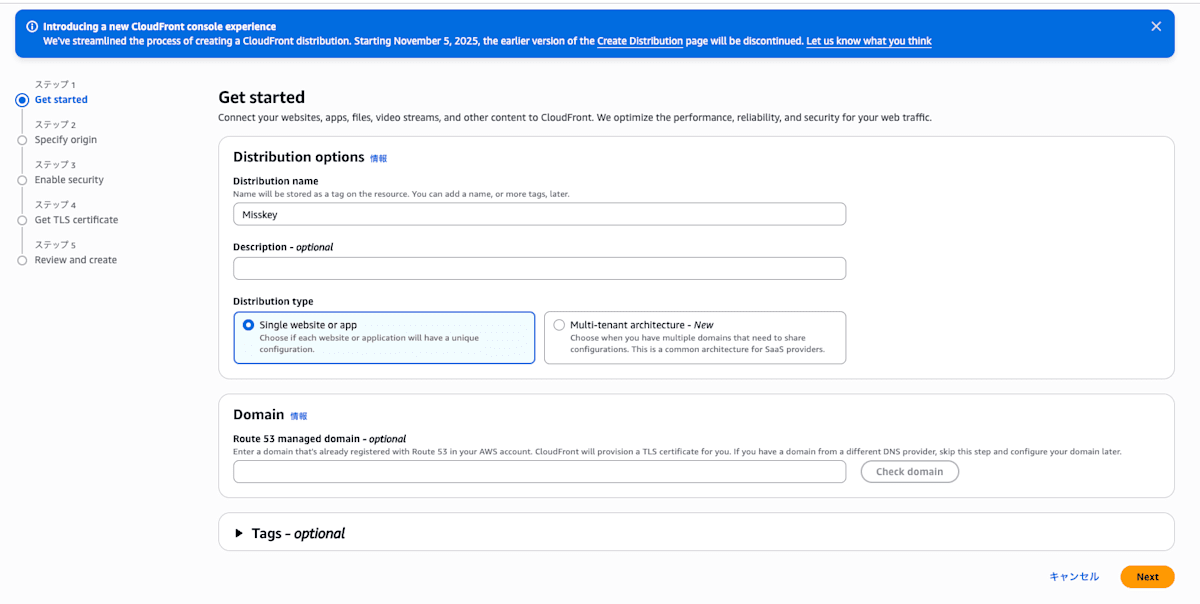Click the Next button
This screenshot has width=1200, height=604.
click(1147, 576)
